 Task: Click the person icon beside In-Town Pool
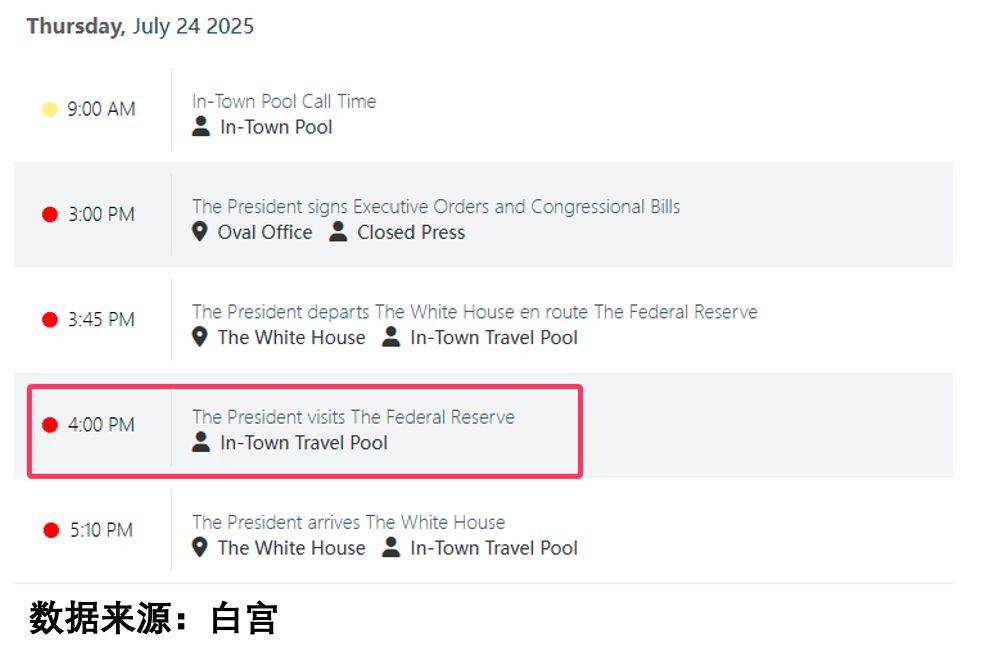click(201, 126)
